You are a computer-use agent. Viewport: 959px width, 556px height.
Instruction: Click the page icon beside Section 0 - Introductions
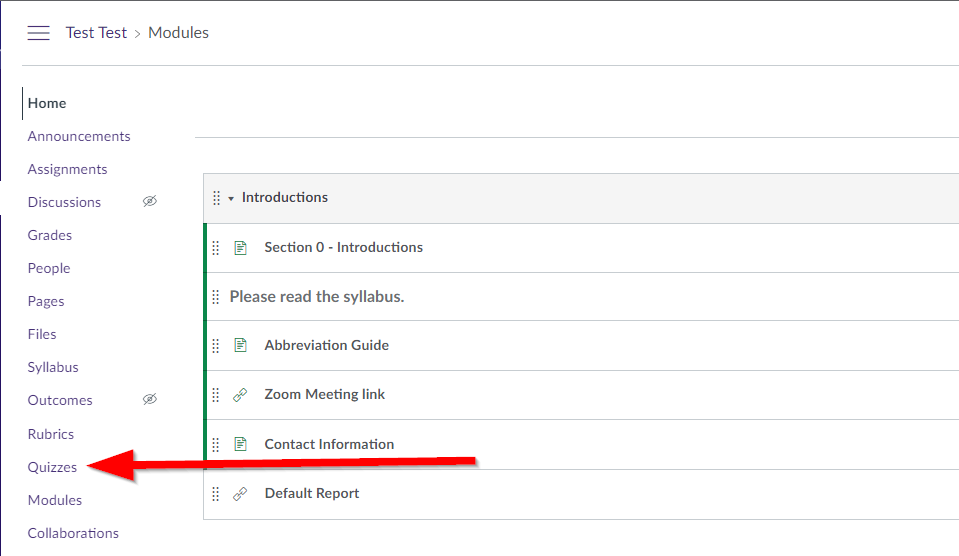point(240,248)
